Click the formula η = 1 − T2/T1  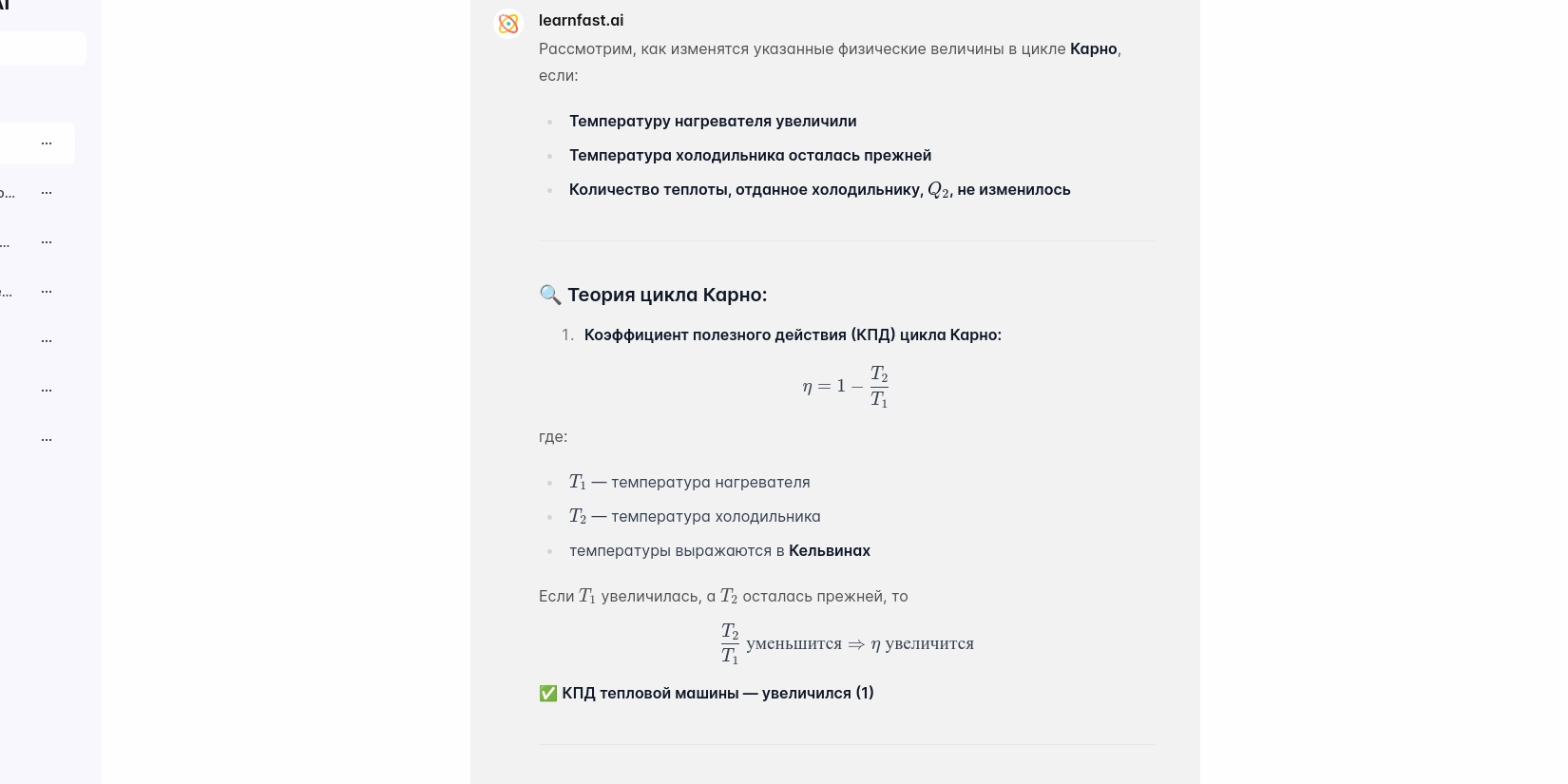point(844,386)
